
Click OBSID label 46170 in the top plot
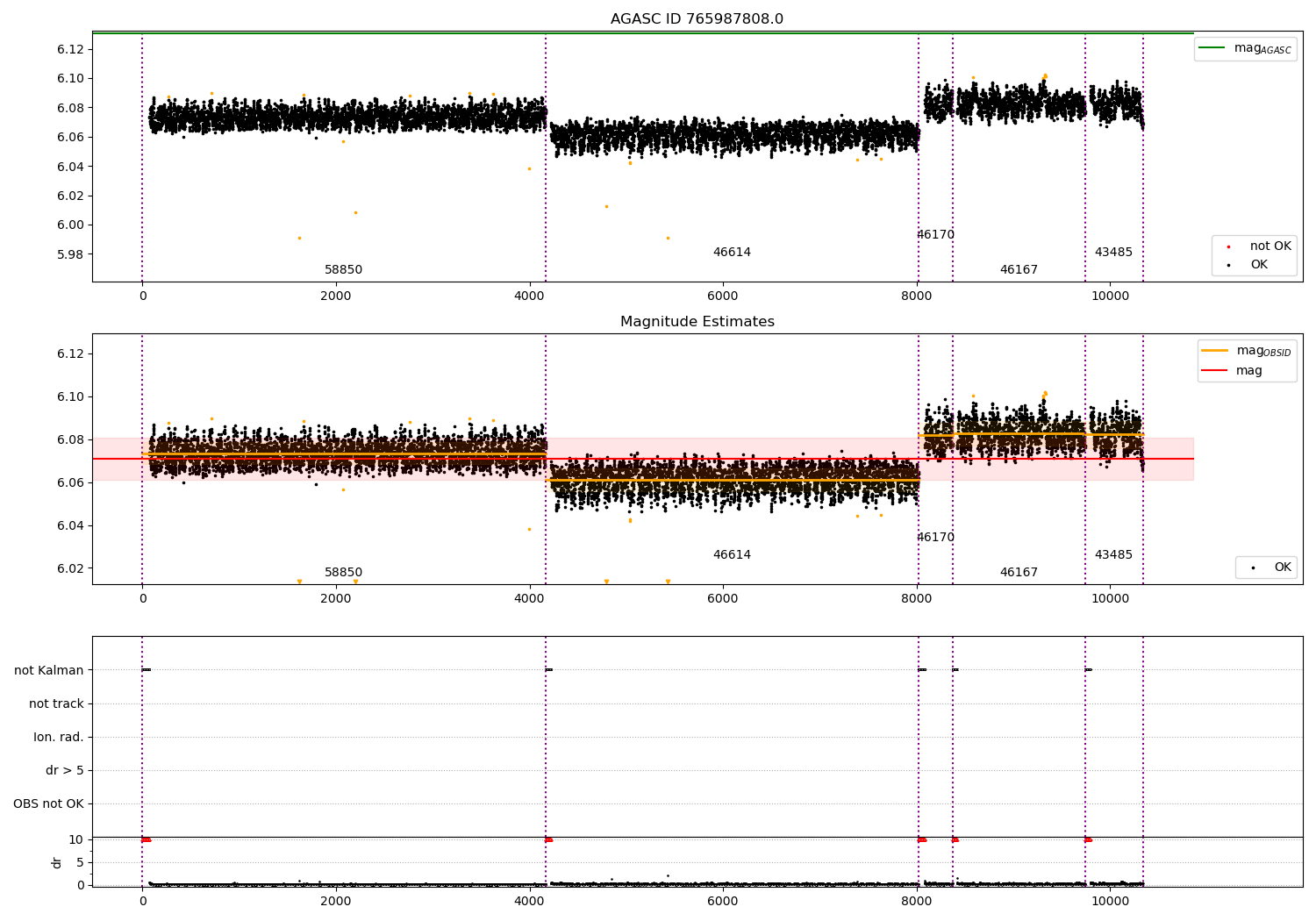click(x=935, y=235)
